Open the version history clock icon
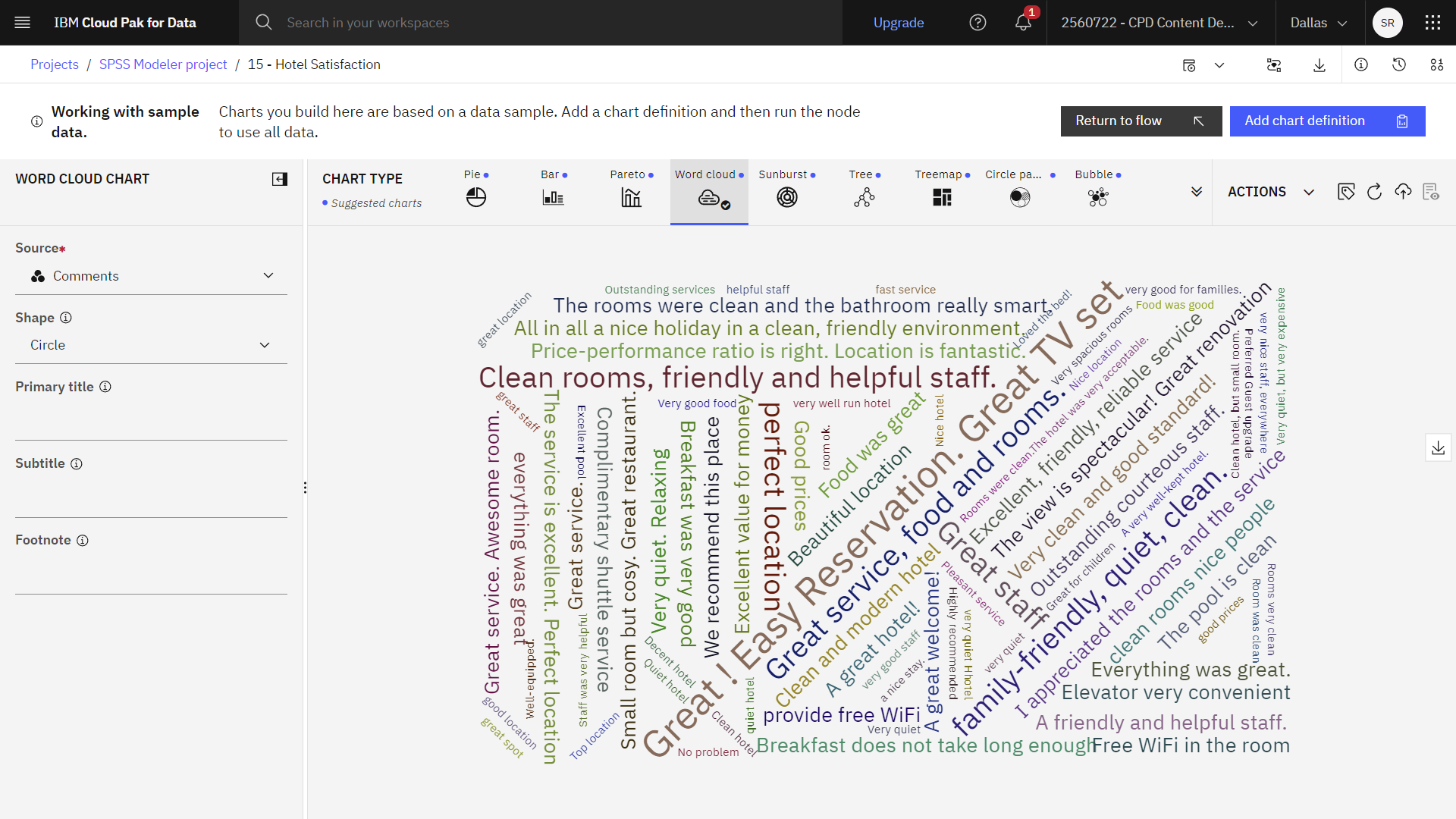The width and height of the screenshot is (1456, 819). [1399, 65]
